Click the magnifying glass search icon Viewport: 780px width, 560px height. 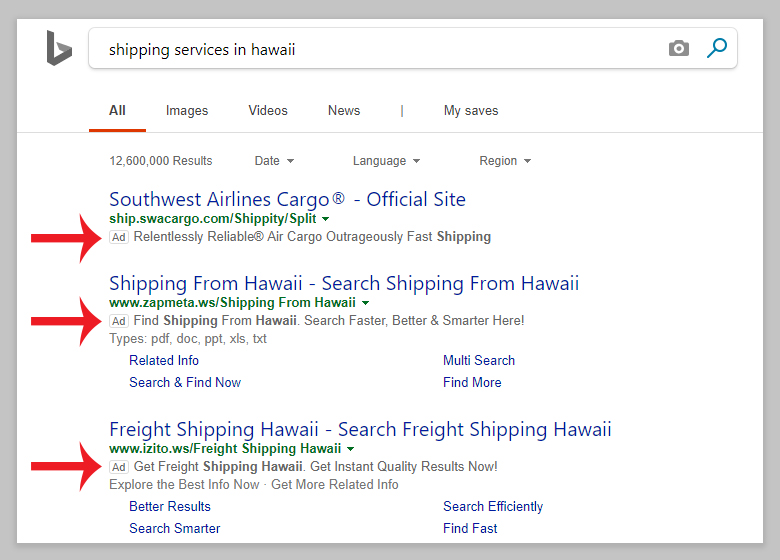tap(717, 48)
